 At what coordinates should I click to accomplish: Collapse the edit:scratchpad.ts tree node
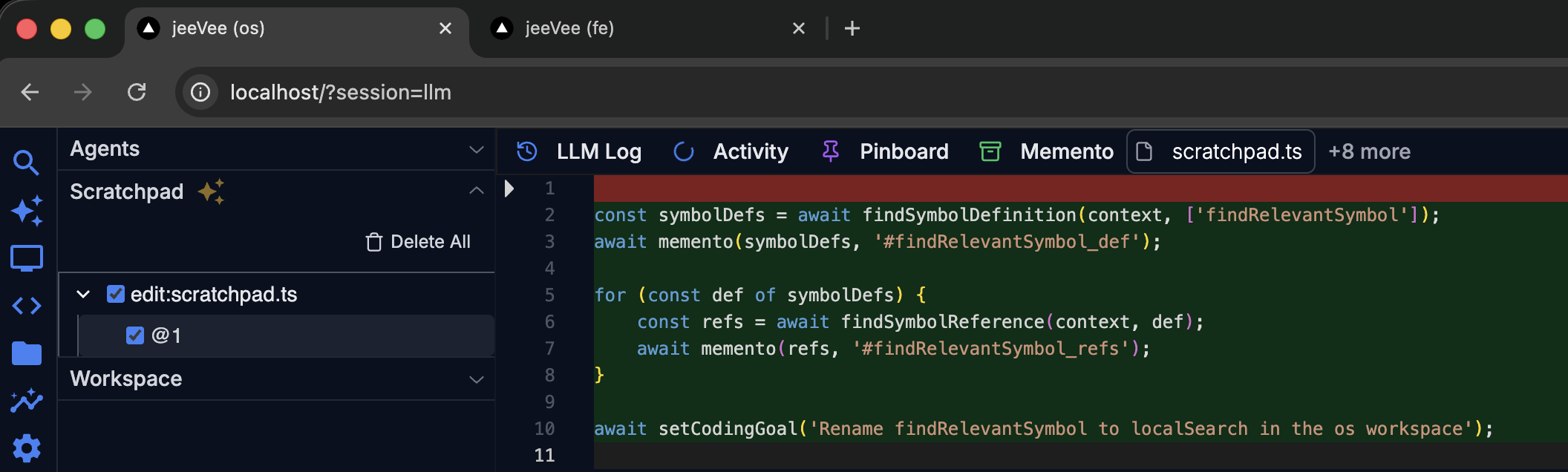[84, 295]
